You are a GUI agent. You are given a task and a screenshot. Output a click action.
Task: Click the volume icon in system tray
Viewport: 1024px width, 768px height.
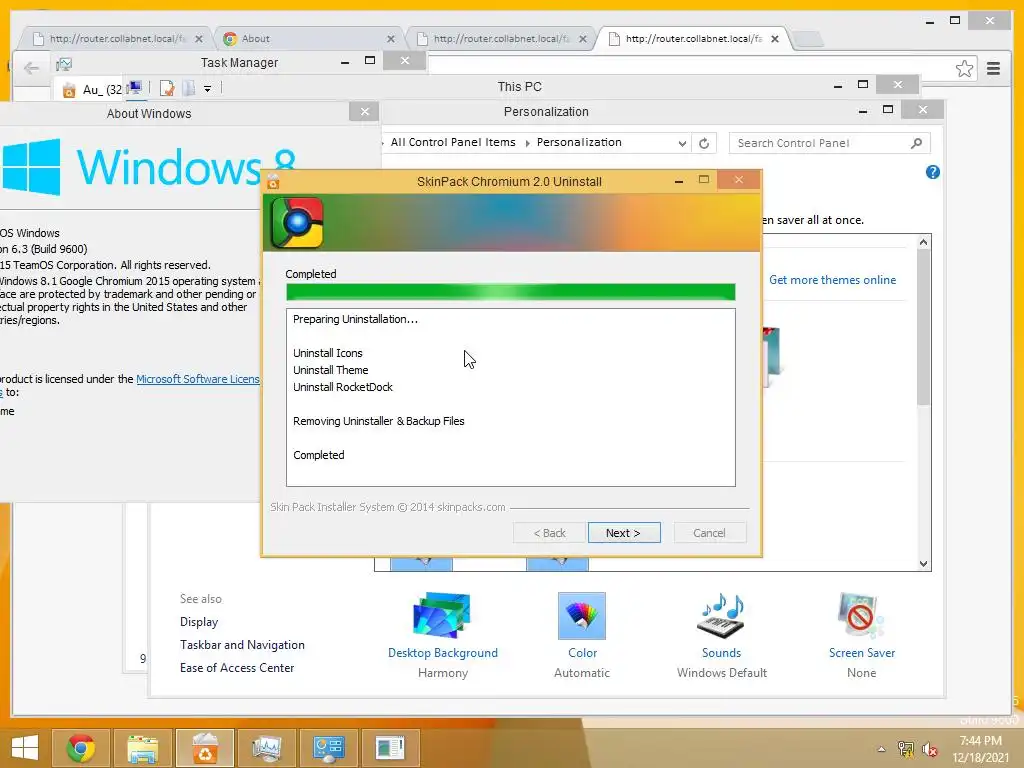(929, 749)
